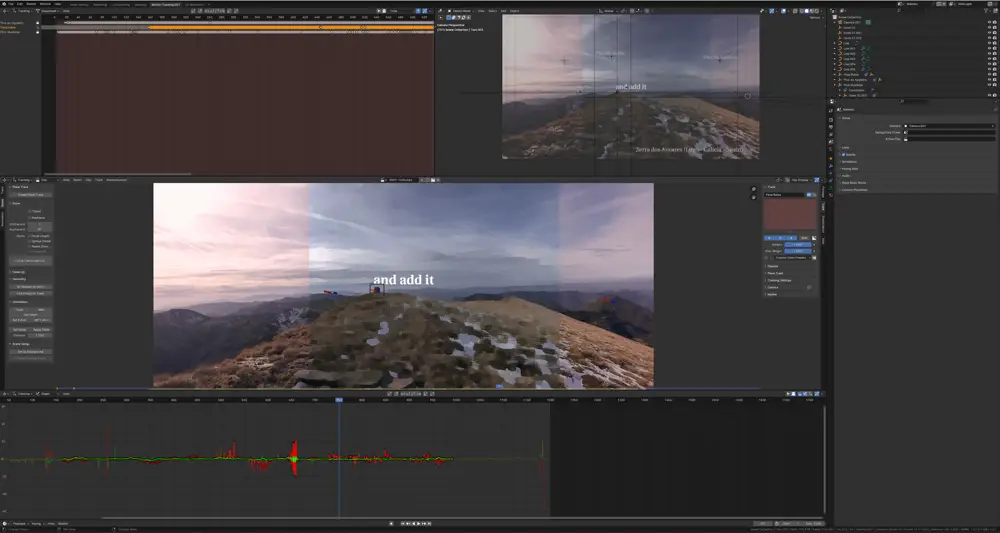Image resolution: width=1000 pixels, height=533 pixels.
Task: Enable the Keyframe checkbox in Solve panel
Action: pyautogui.click(x=30, y=217)
